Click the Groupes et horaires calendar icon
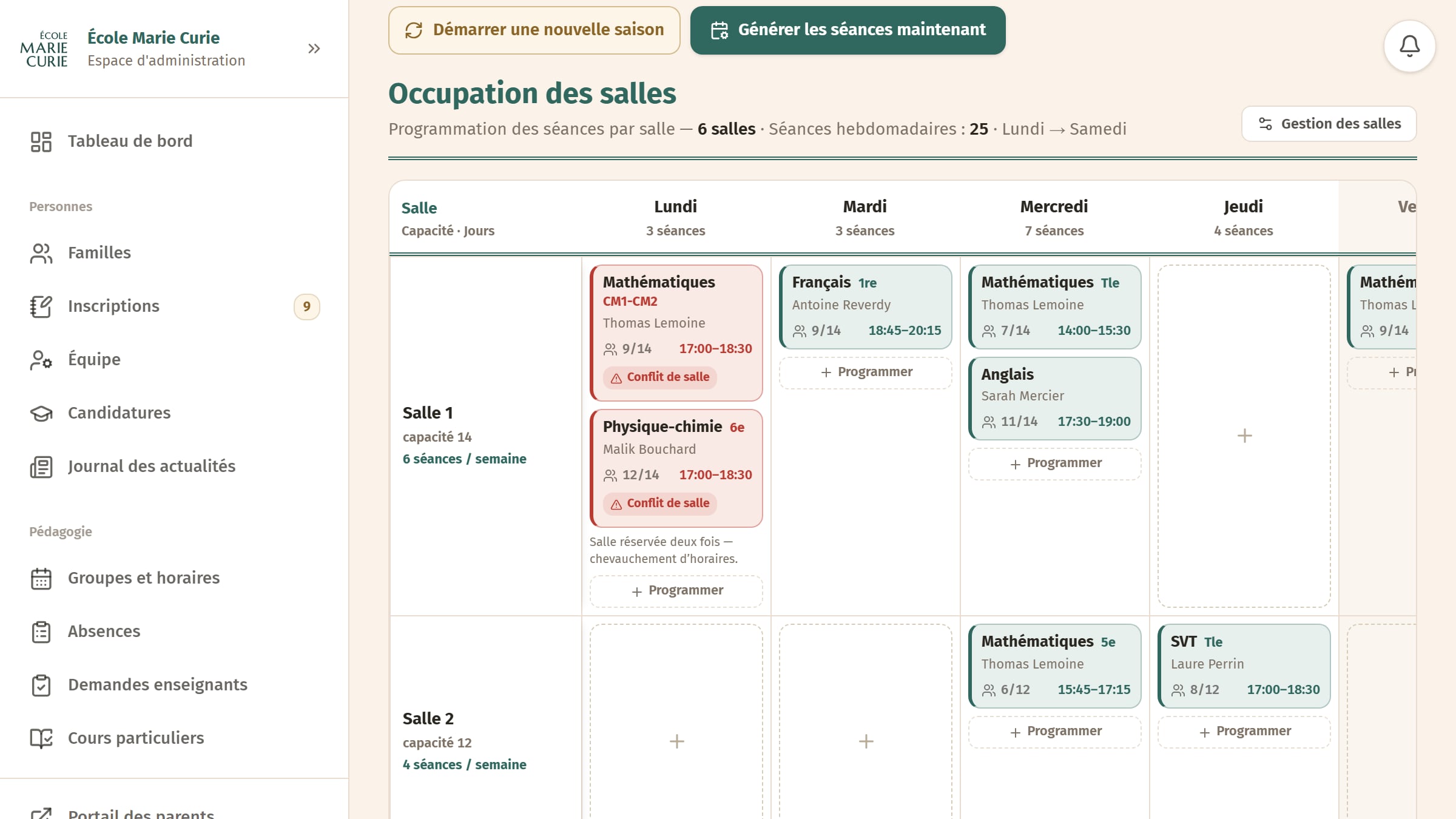Screen dimensions: 1456x819 point(41,578)
